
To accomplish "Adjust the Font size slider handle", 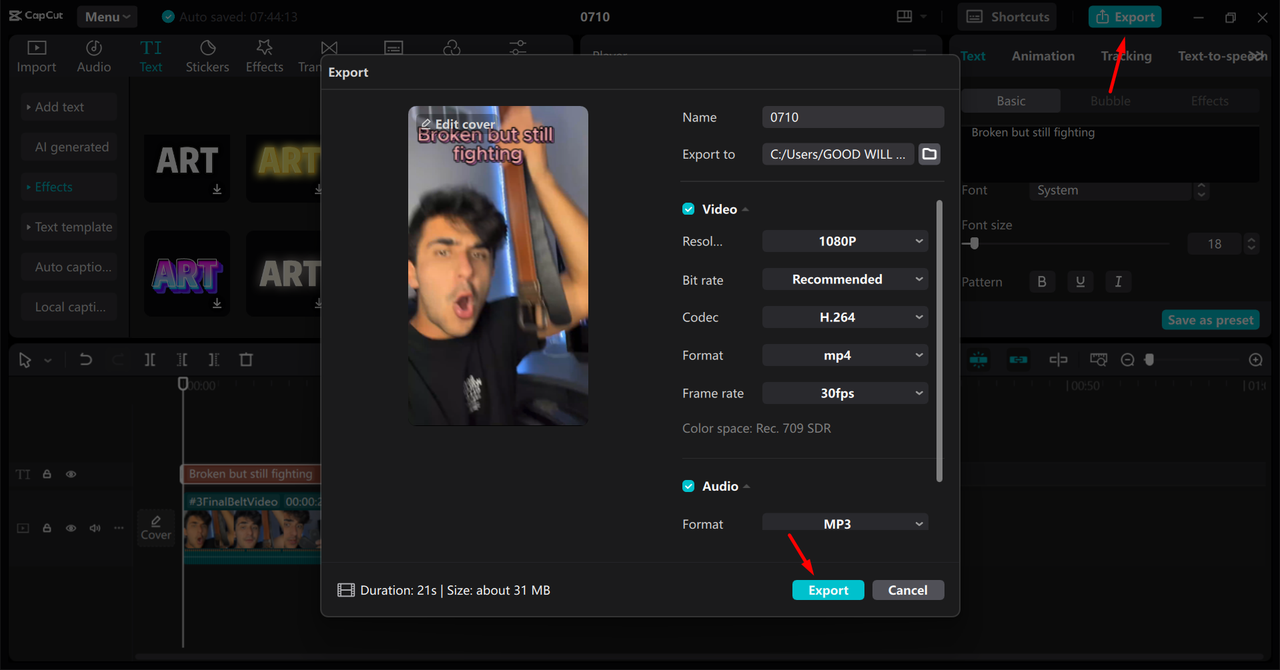I will [x=974, y=243].
